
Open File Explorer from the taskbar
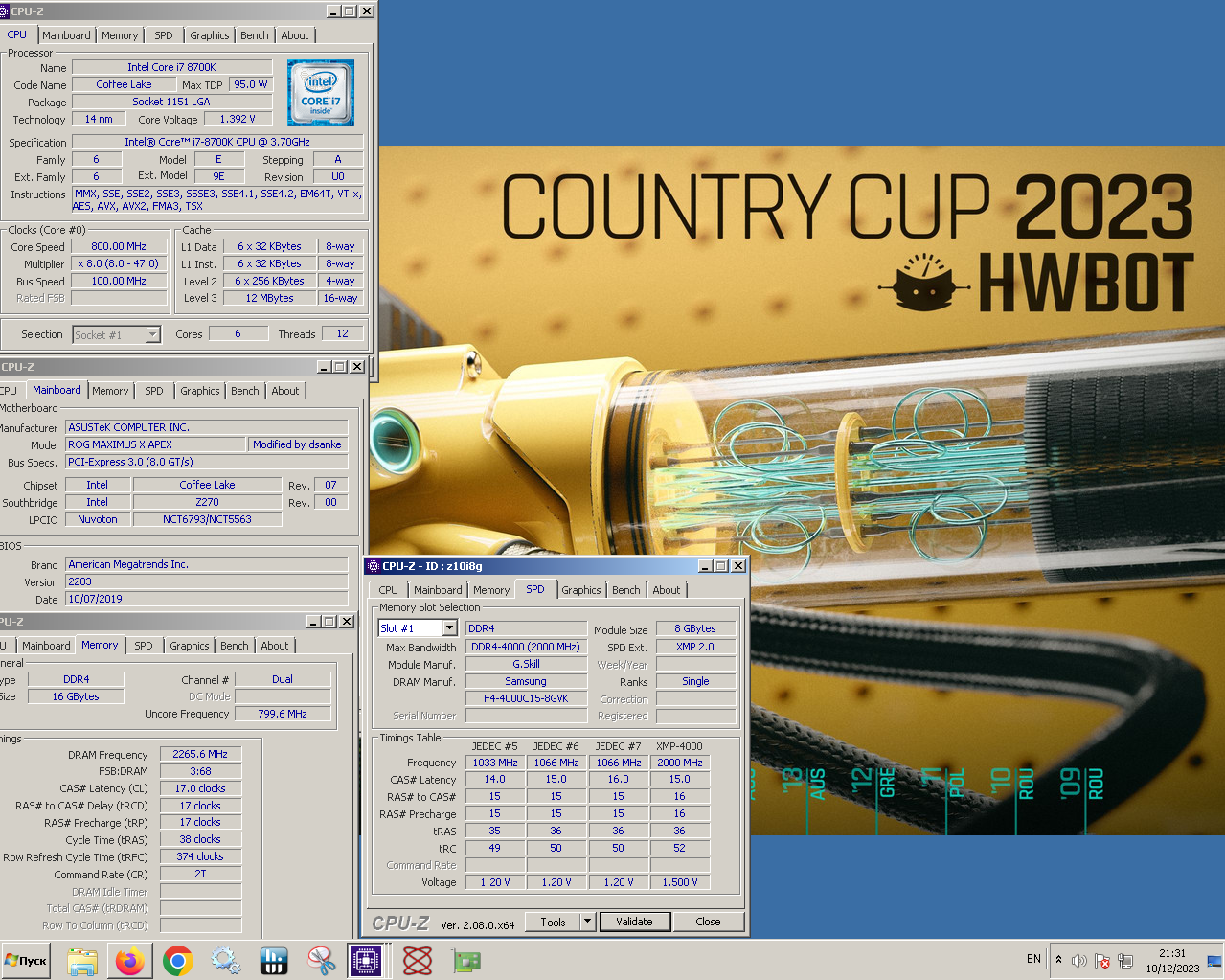pos(82,960)
